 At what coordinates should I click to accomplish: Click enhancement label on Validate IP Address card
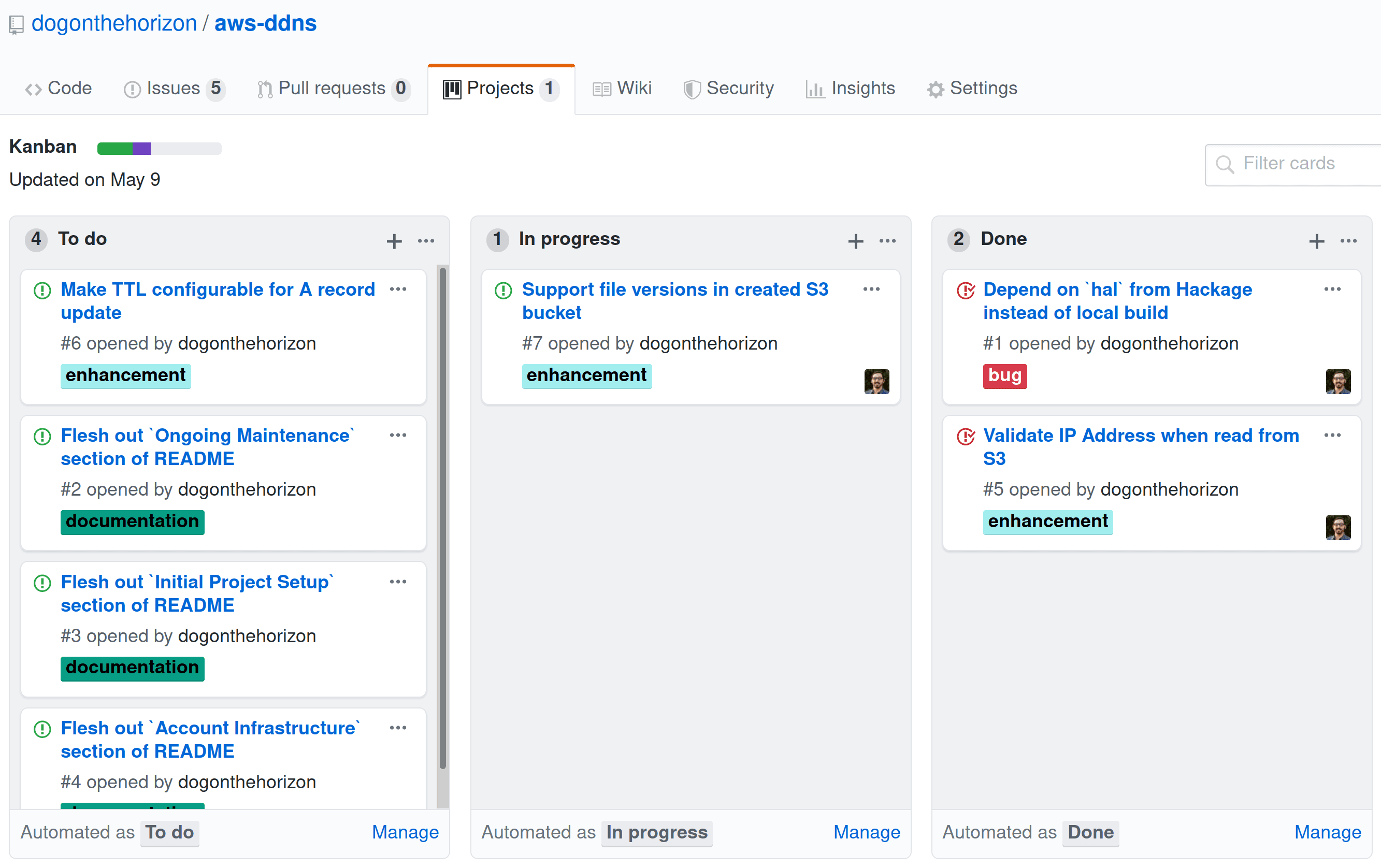pos(1048,522)
